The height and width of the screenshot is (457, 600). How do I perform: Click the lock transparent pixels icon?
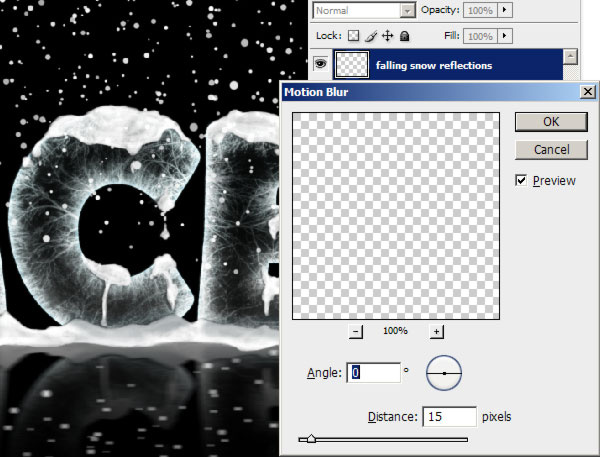[x=354, y=36]
